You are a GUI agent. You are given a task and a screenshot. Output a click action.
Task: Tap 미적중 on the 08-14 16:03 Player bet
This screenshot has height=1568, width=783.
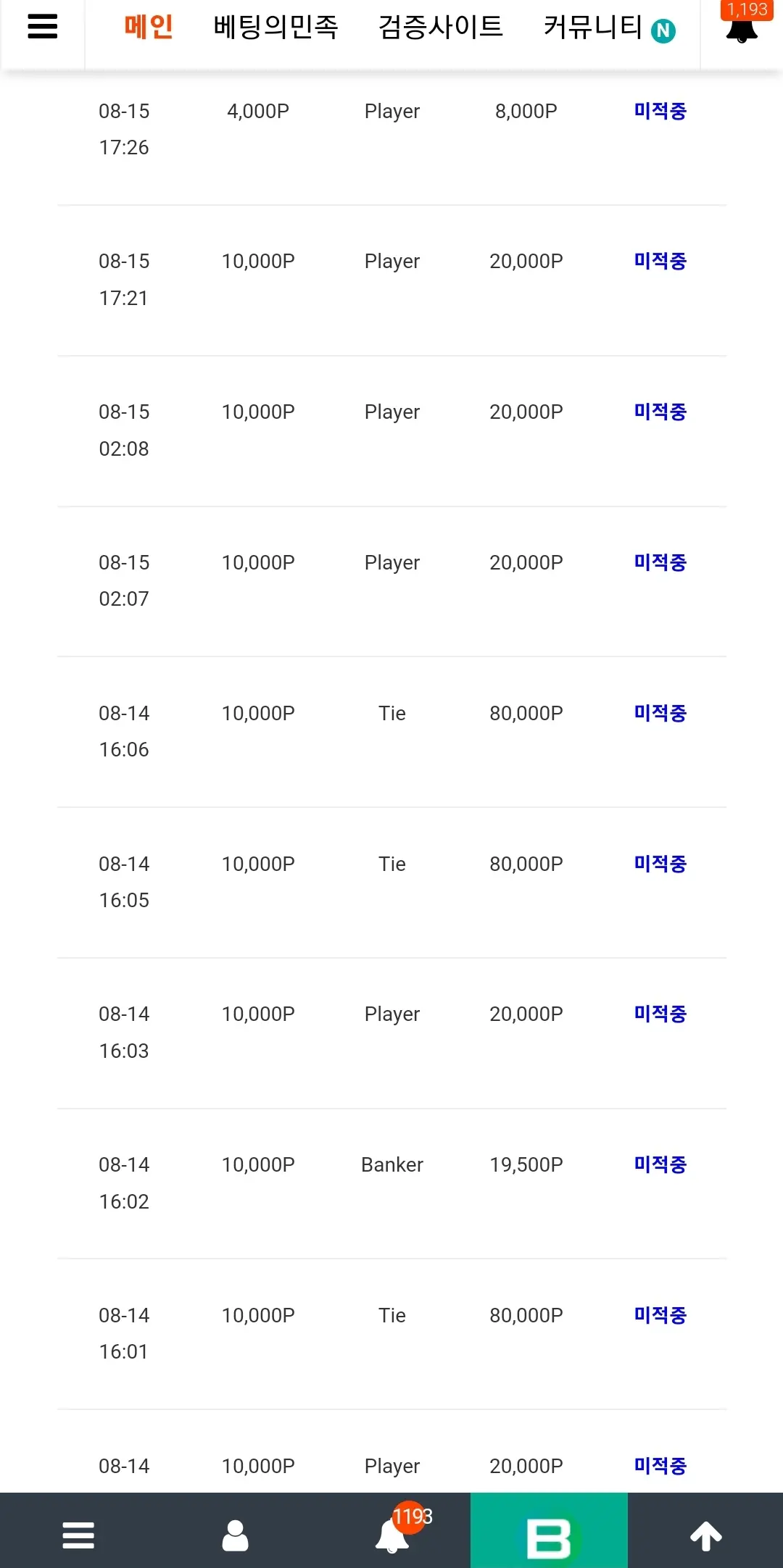coord(660,1014)
